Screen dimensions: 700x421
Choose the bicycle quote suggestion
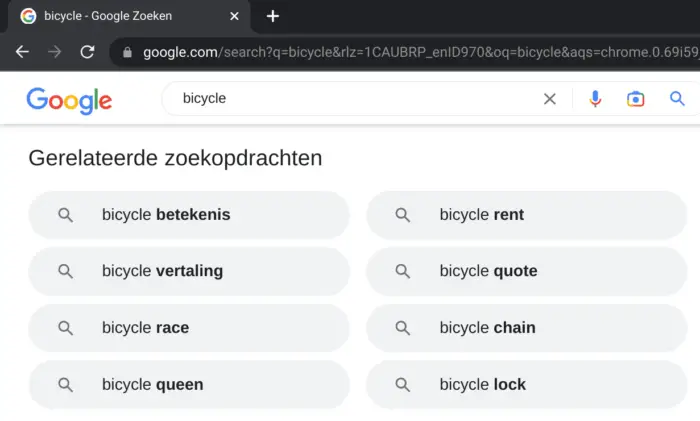point(526,271)
